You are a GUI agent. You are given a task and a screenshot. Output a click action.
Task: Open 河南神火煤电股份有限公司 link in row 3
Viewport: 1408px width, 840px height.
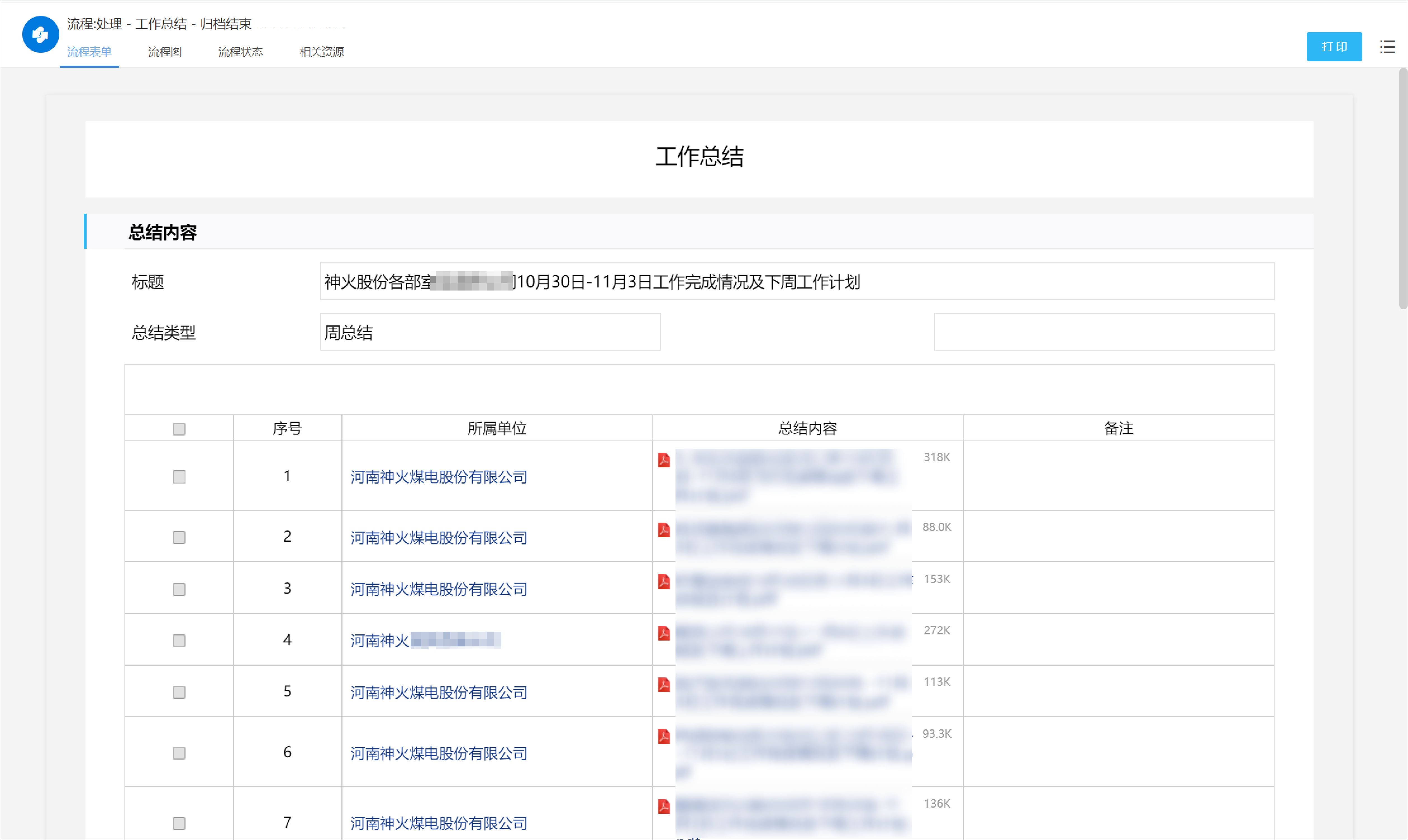pos(439,589)
